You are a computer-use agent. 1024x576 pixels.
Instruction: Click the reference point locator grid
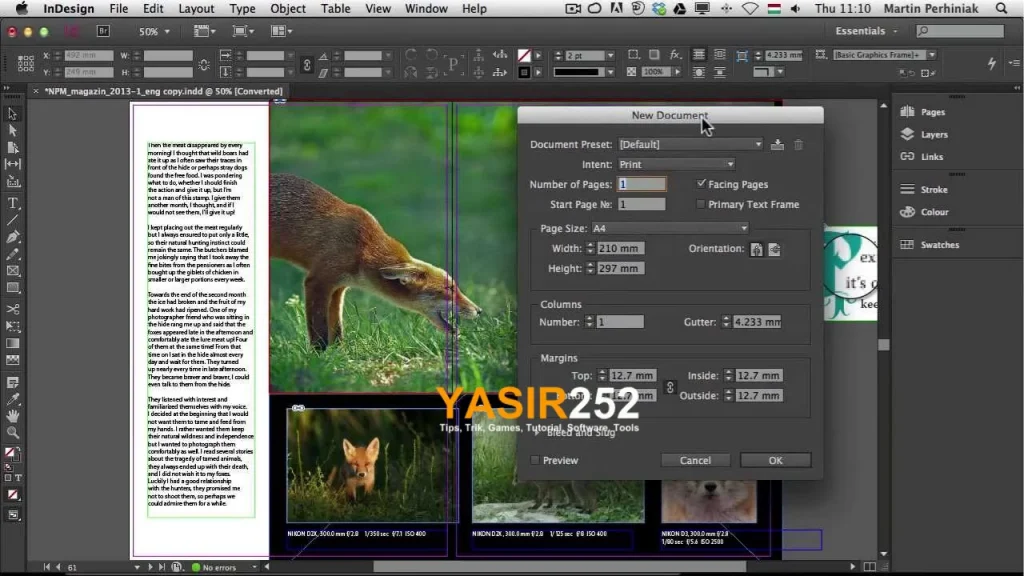pyautogui.click(x=25, y=63)
